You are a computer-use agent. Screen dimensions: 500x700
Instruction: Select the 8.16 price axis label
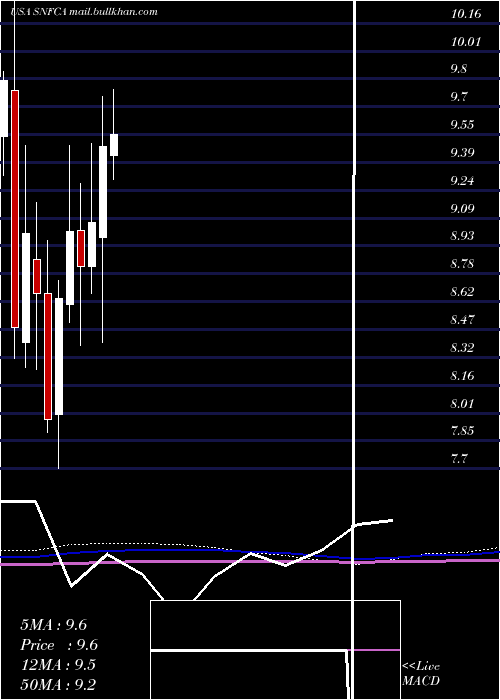point(462,375)
